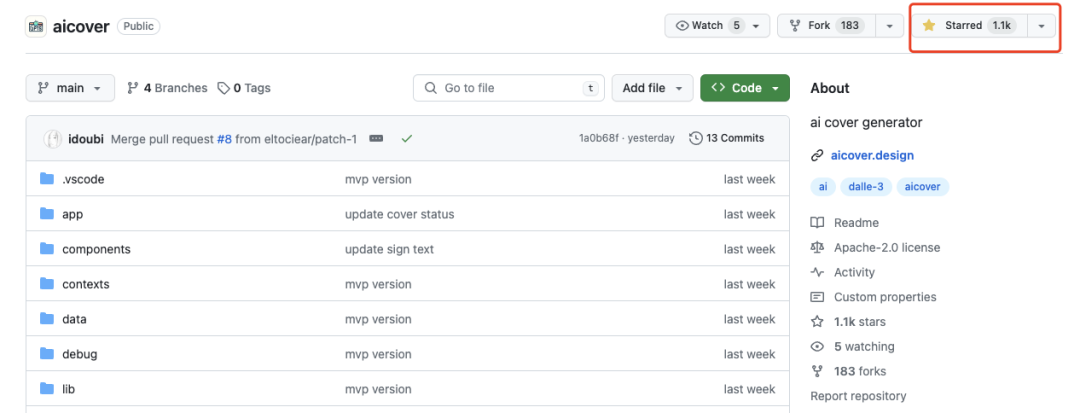1080x413 pixels.
Task: Click the eye icon beside 5 watching
Action: 817,347
